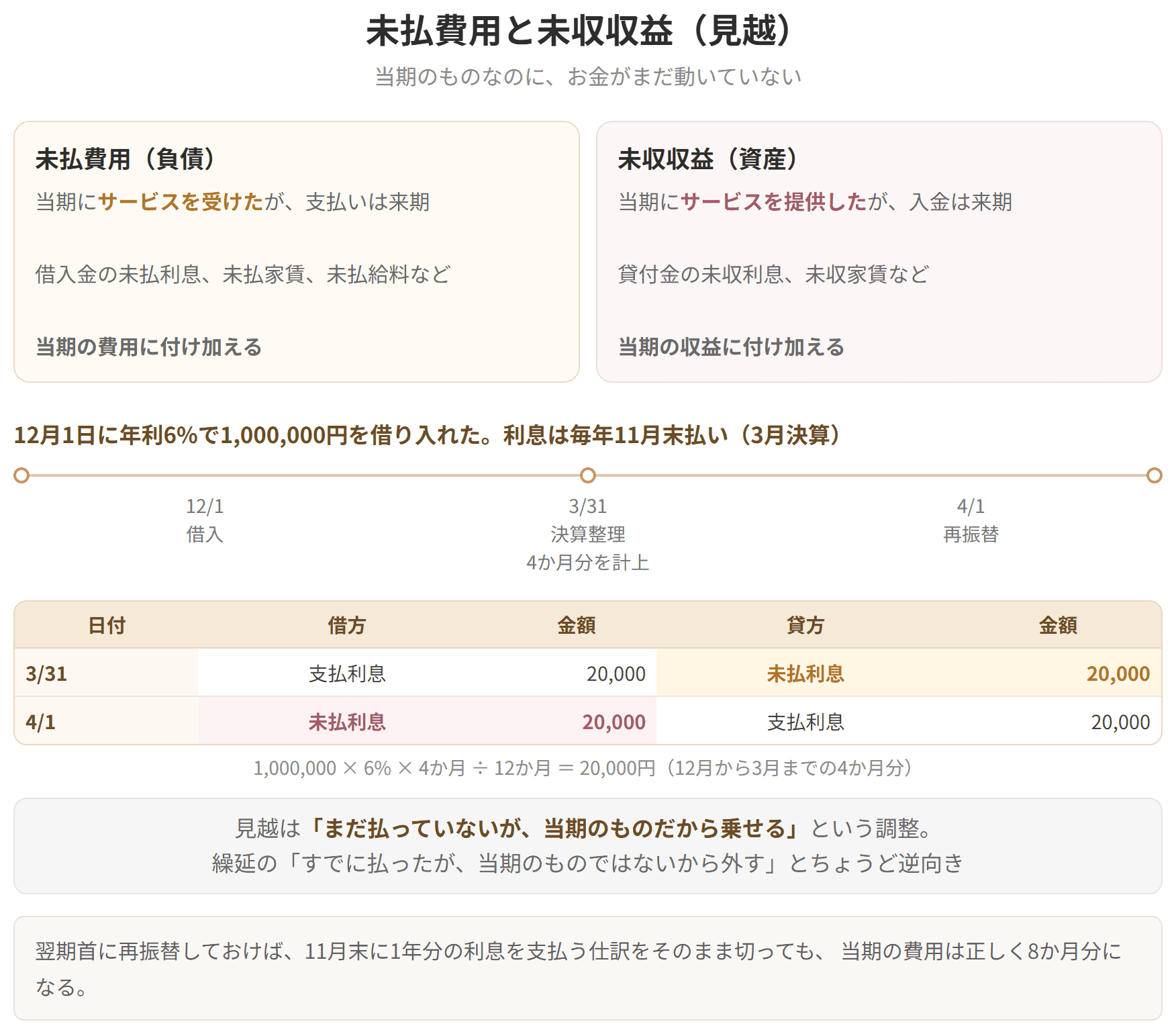Click the 貸方 column header
This screenshot has width=1176, height=1034.
tap(805, 625)
